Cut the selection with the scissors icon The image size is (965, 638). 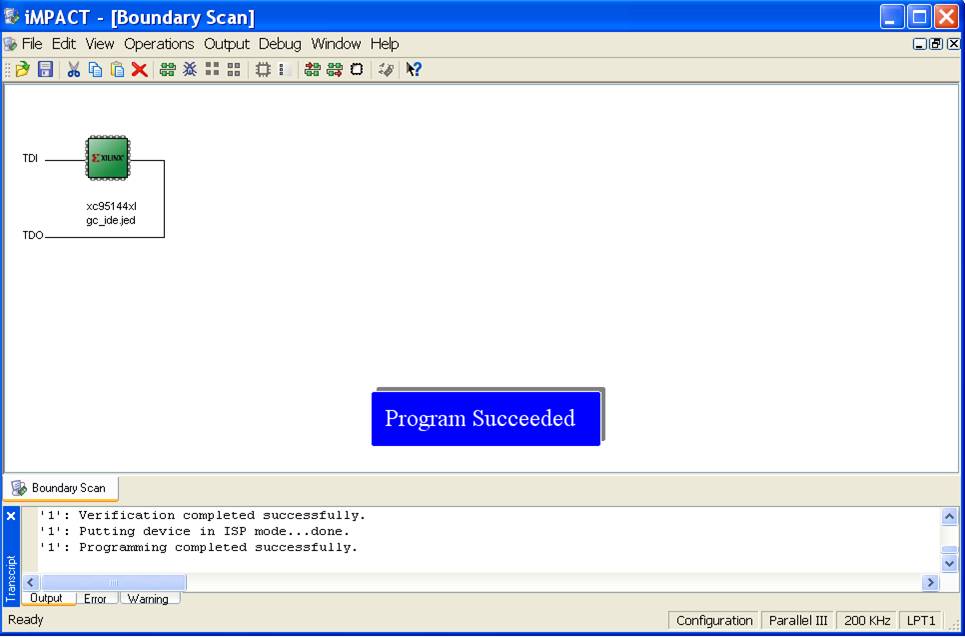pyautogui.click(x=74, y=70)
